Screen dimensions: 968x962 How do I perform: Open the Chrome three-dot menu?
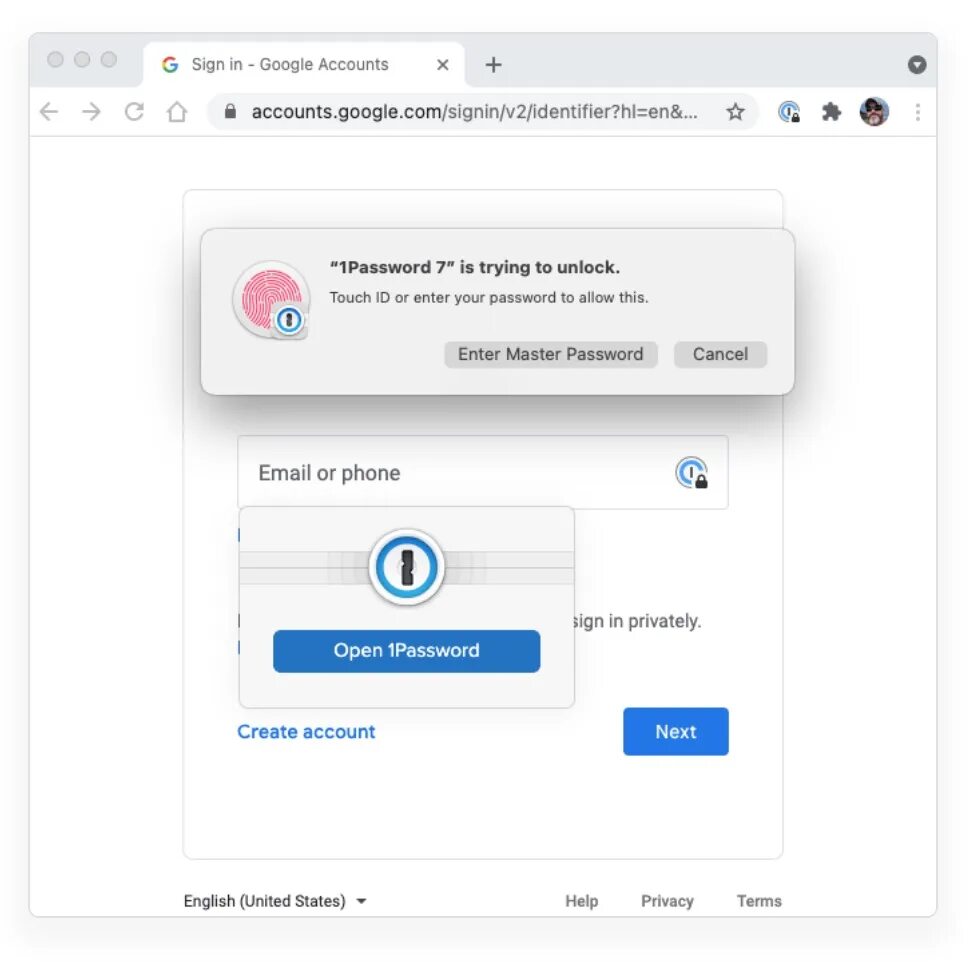point(917,112)
